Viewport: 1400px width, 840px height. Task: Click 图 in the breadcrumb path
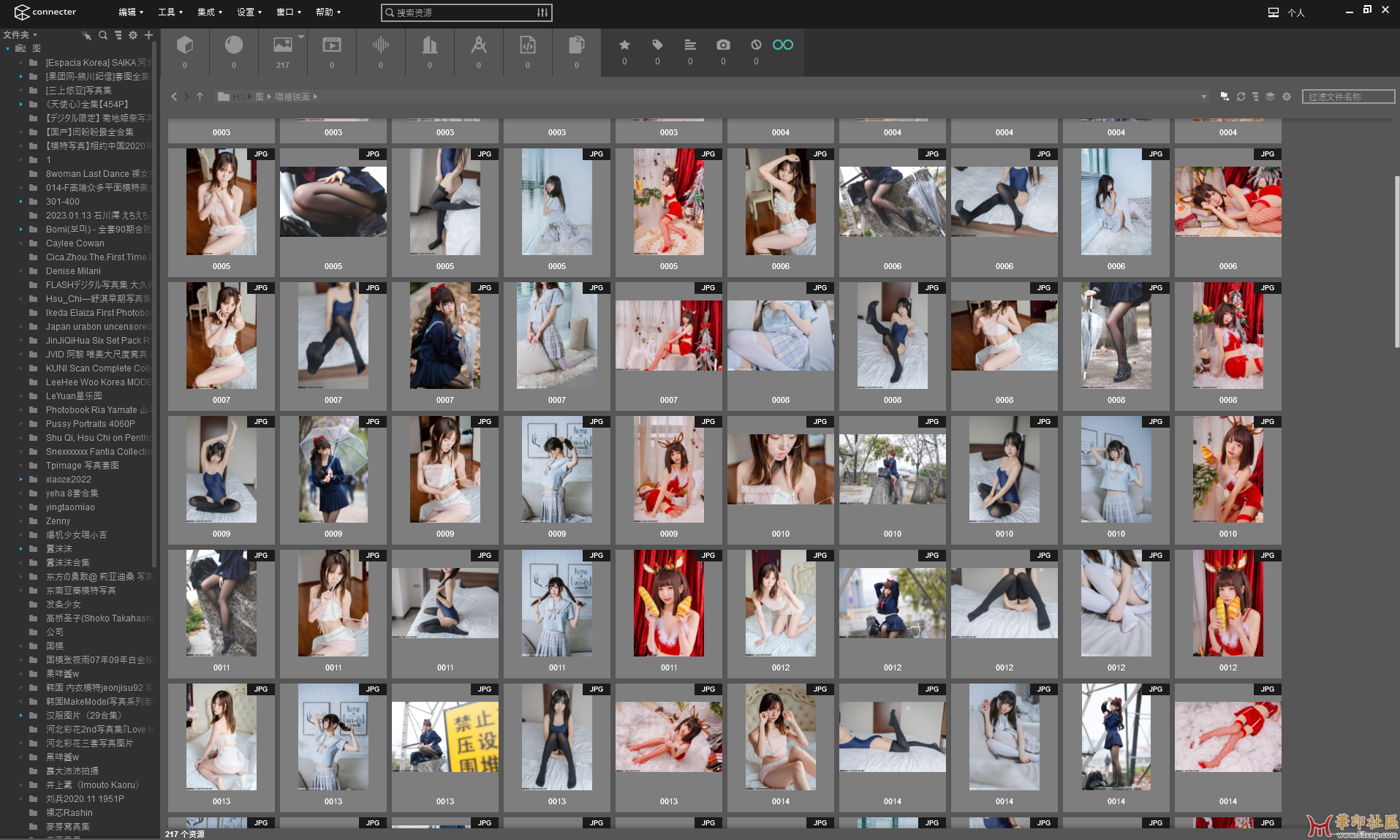click(x=259, y=97)
